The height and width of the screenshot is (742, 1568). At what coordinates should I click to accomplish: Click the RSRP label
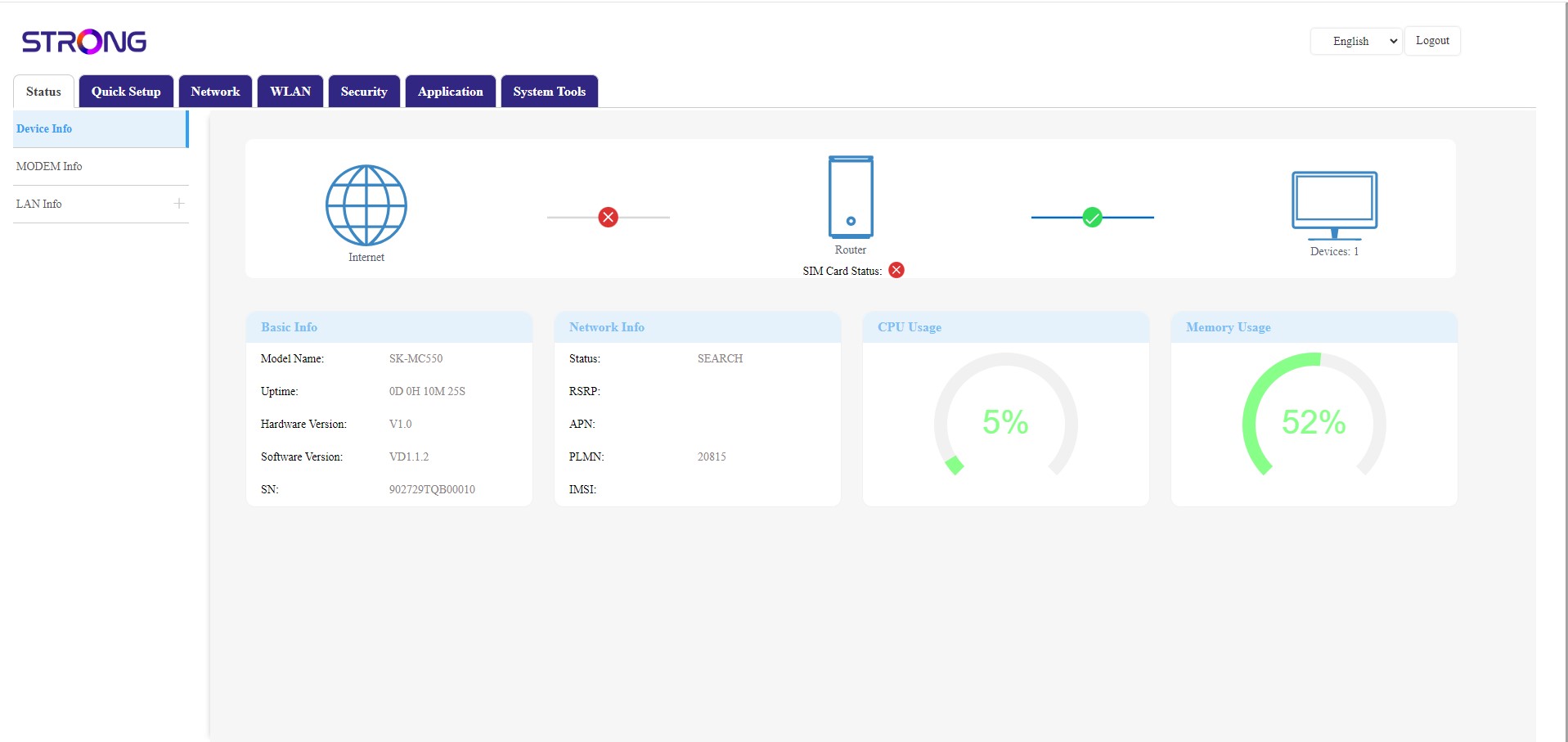585,391
